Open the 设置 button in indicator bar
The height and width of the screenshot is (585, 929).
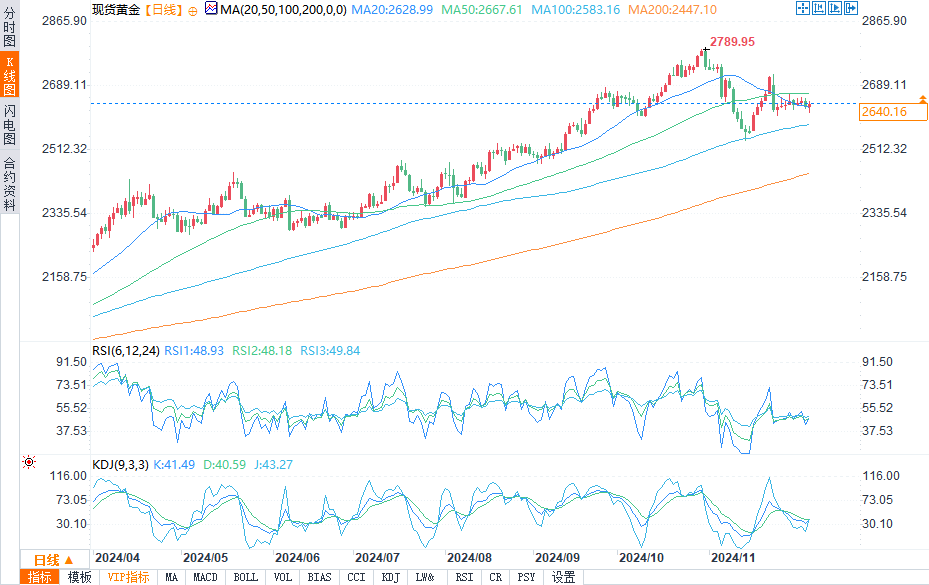(564, 577)
